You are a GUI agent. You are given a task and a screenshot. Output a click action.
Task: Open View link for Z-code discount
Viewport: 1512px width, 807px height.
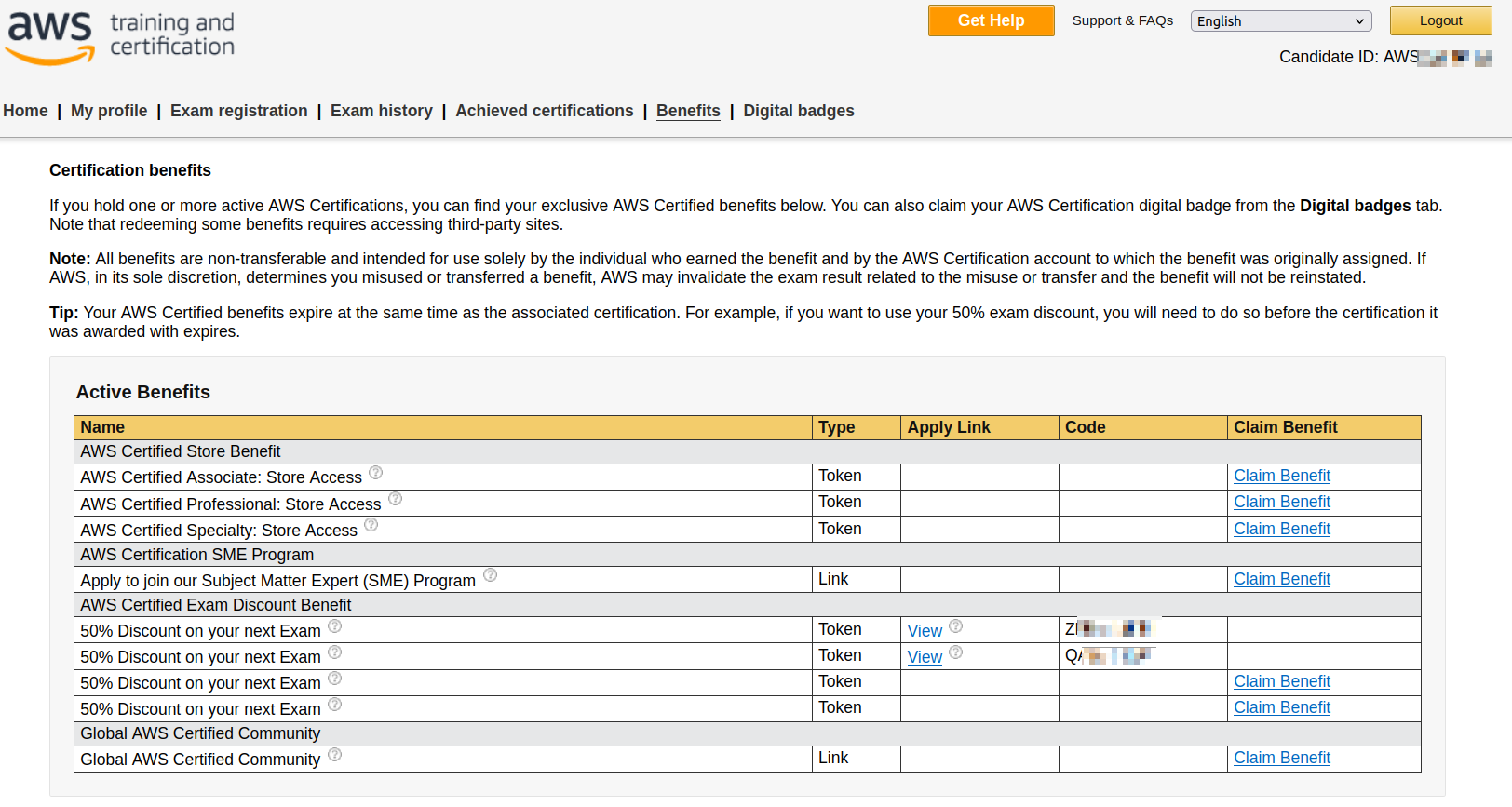(925, 631)
